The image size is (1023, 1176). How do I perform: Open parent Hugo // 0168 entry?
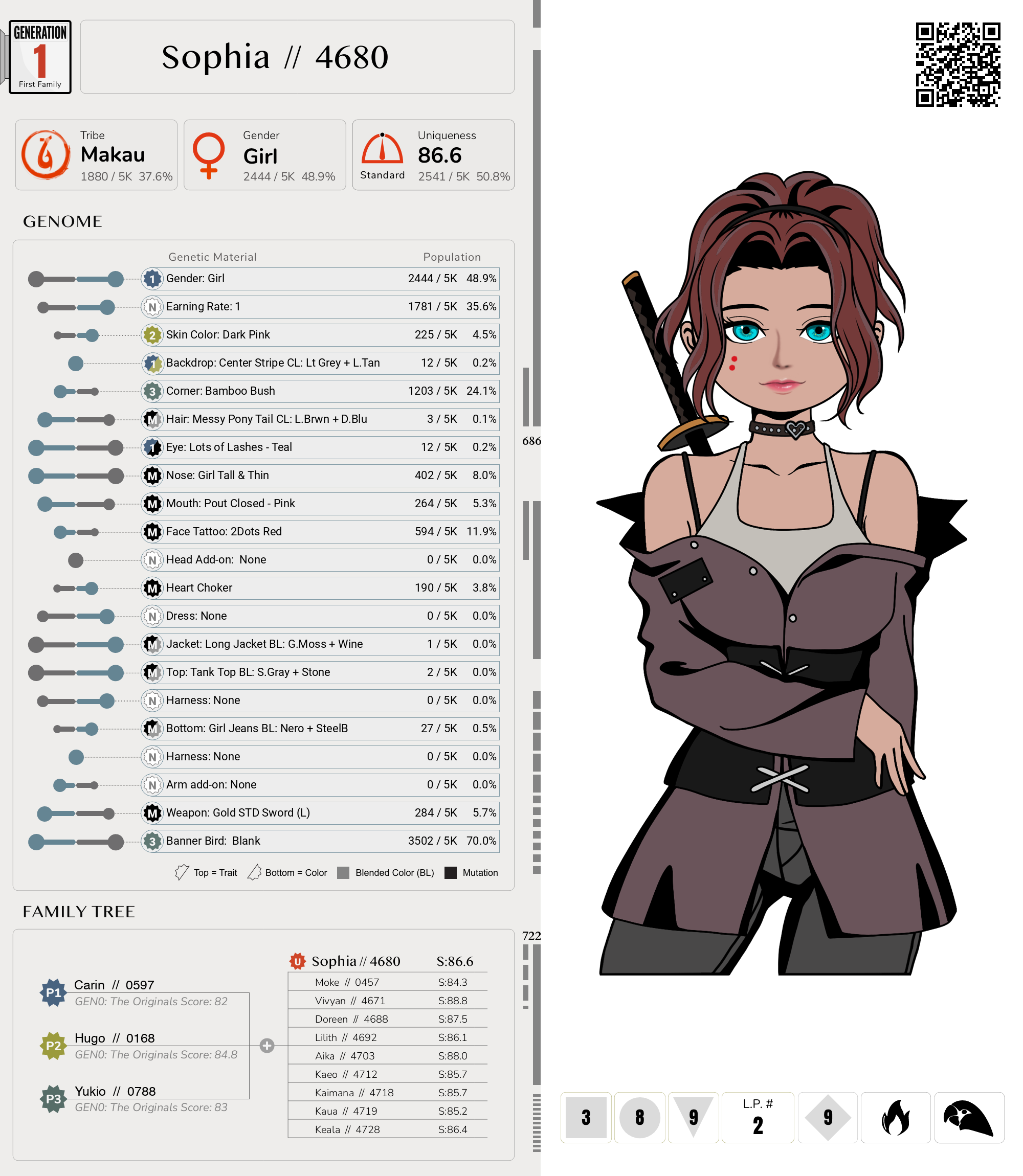(115, 1038)
